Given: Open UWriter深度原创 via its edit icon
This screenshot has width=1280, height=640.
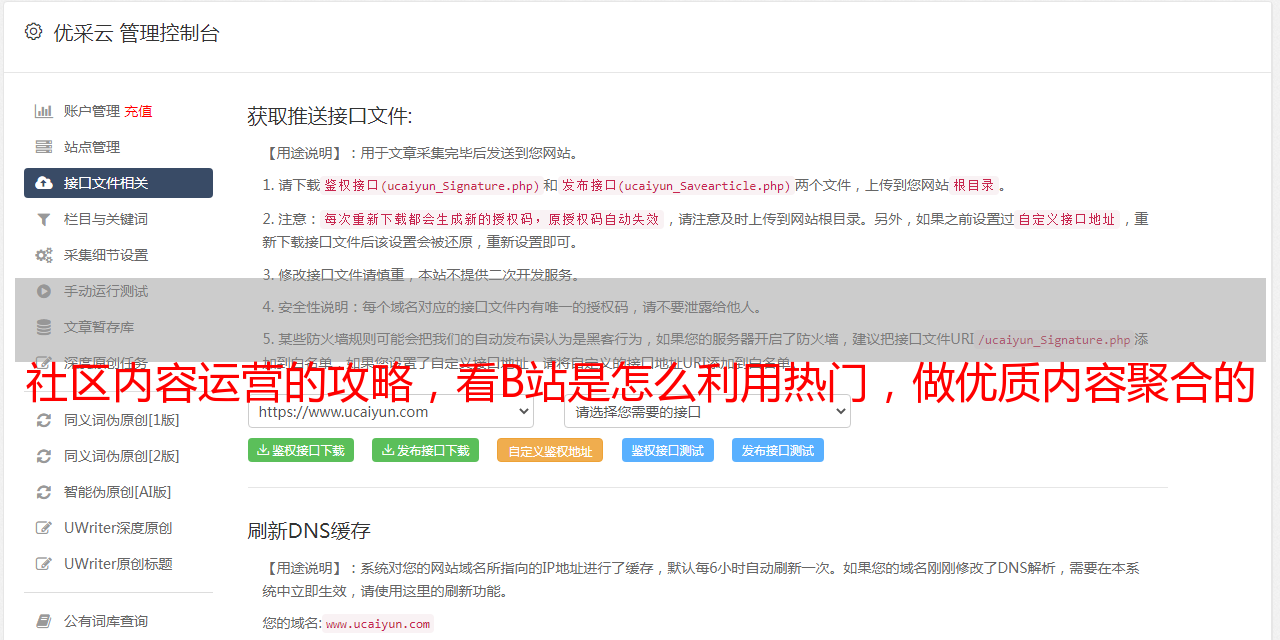Looking at the screenshot, I should tap(44, 528).
